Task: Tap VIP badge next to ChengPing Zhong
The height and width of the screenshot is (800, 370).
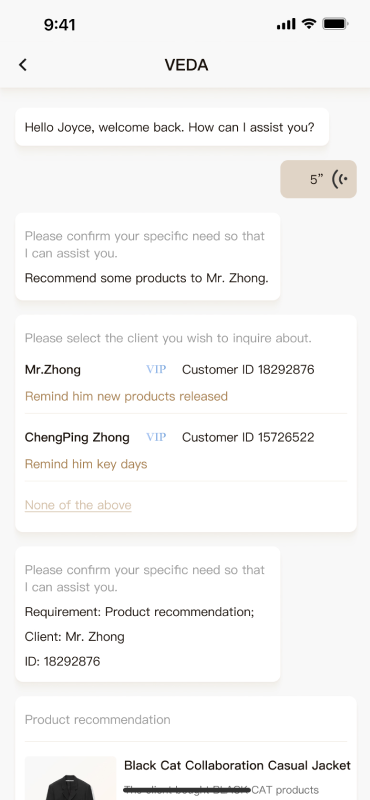Action: (x=156, y=437)
